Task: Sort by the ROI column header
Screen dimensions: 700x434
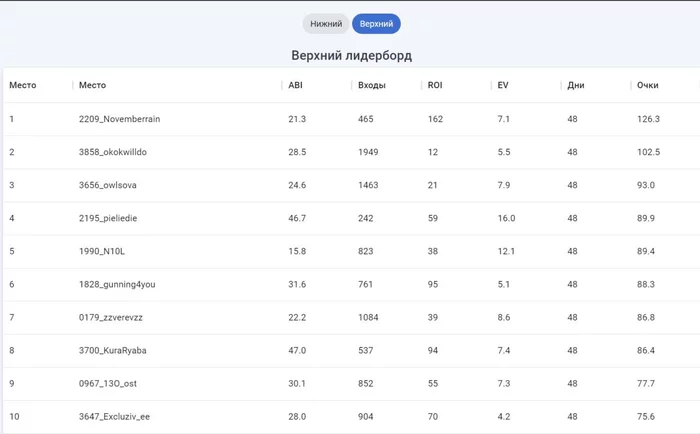Action: click(x=435, y=85)
